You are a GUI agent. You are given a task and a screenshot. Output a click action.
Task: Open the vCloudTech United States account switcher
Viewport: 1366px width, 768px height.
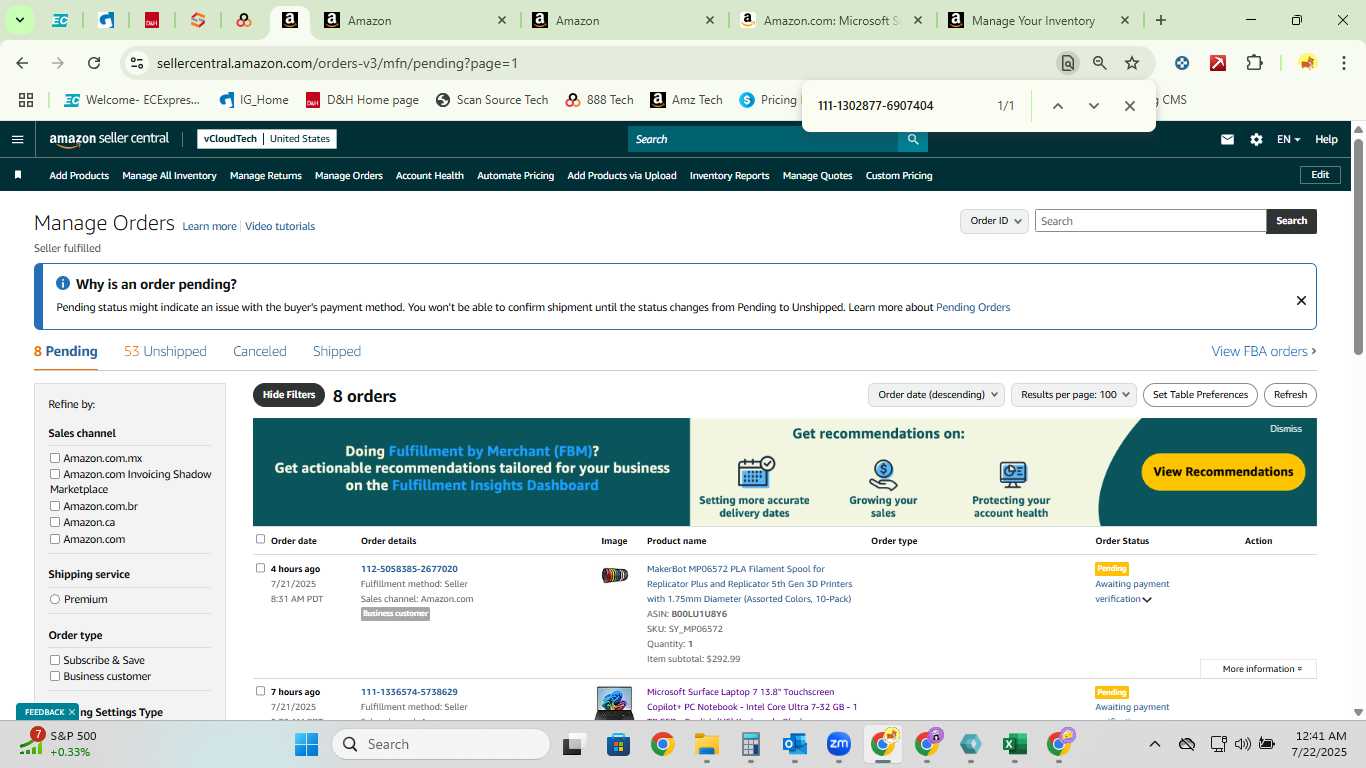pos(267,139)
